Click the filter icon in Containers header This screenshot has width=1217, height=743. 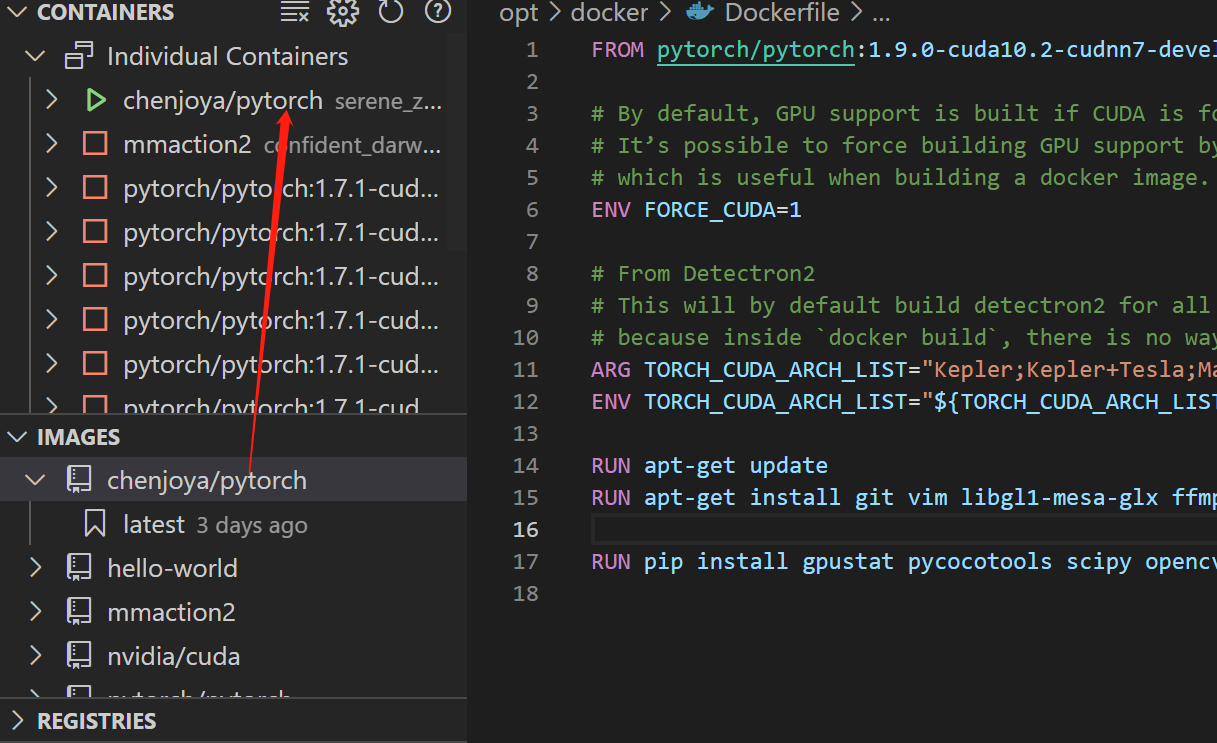294,13
